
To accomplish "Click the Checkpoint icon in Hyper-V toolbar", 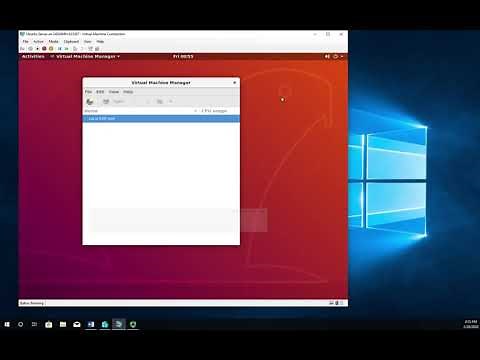I will click(x=75, y=49).
